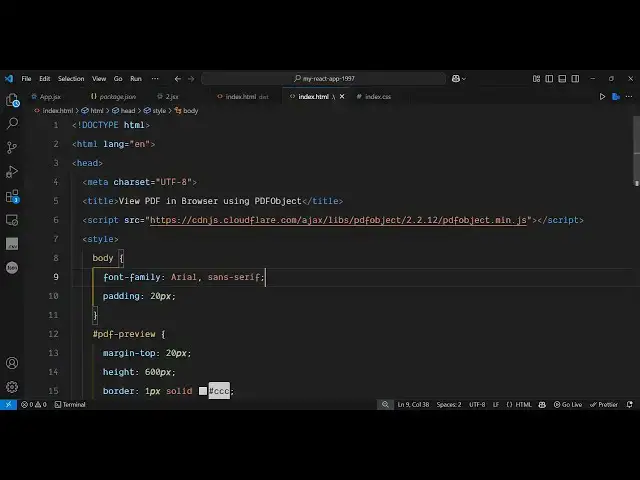Open the Manage gear menu

tap(12, 387)
